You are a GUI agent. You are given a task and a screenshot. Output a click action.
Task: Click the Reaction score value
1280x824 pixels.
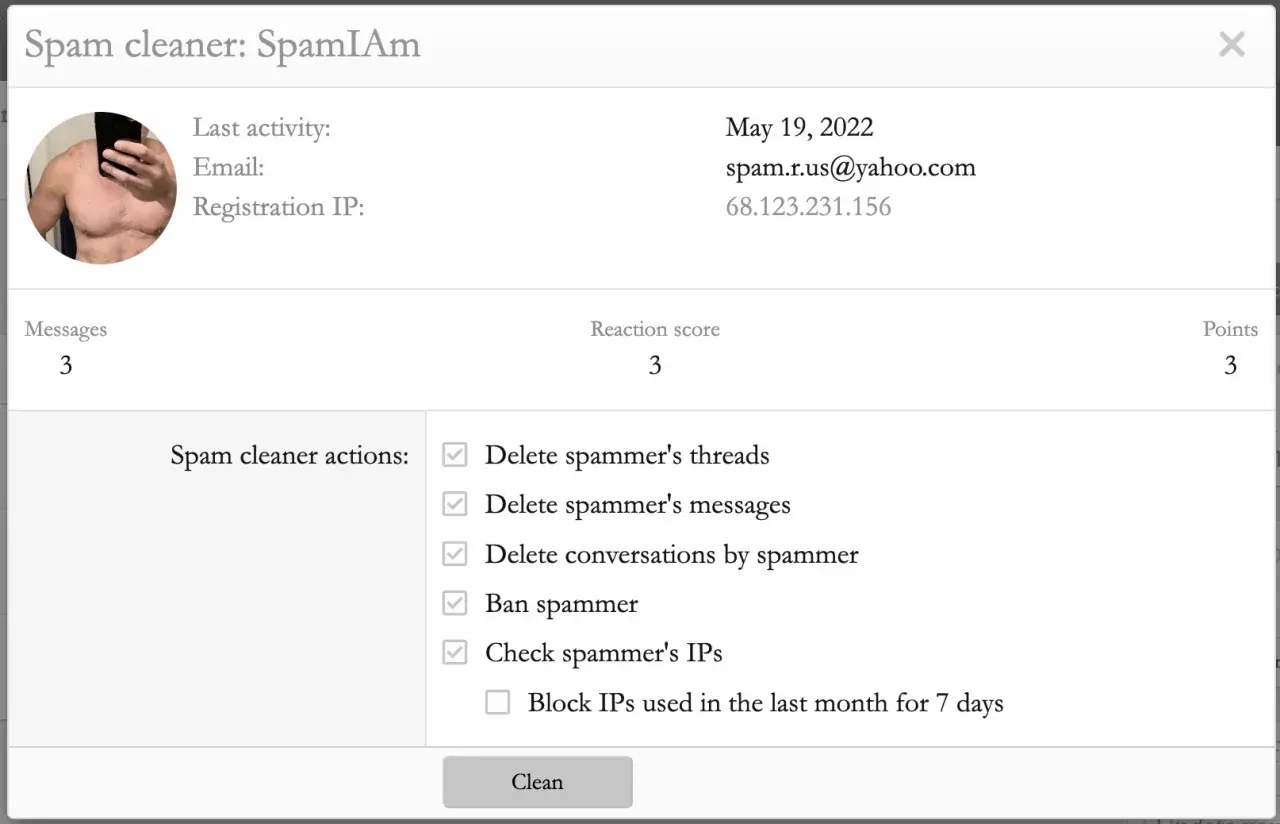(655, 366)
